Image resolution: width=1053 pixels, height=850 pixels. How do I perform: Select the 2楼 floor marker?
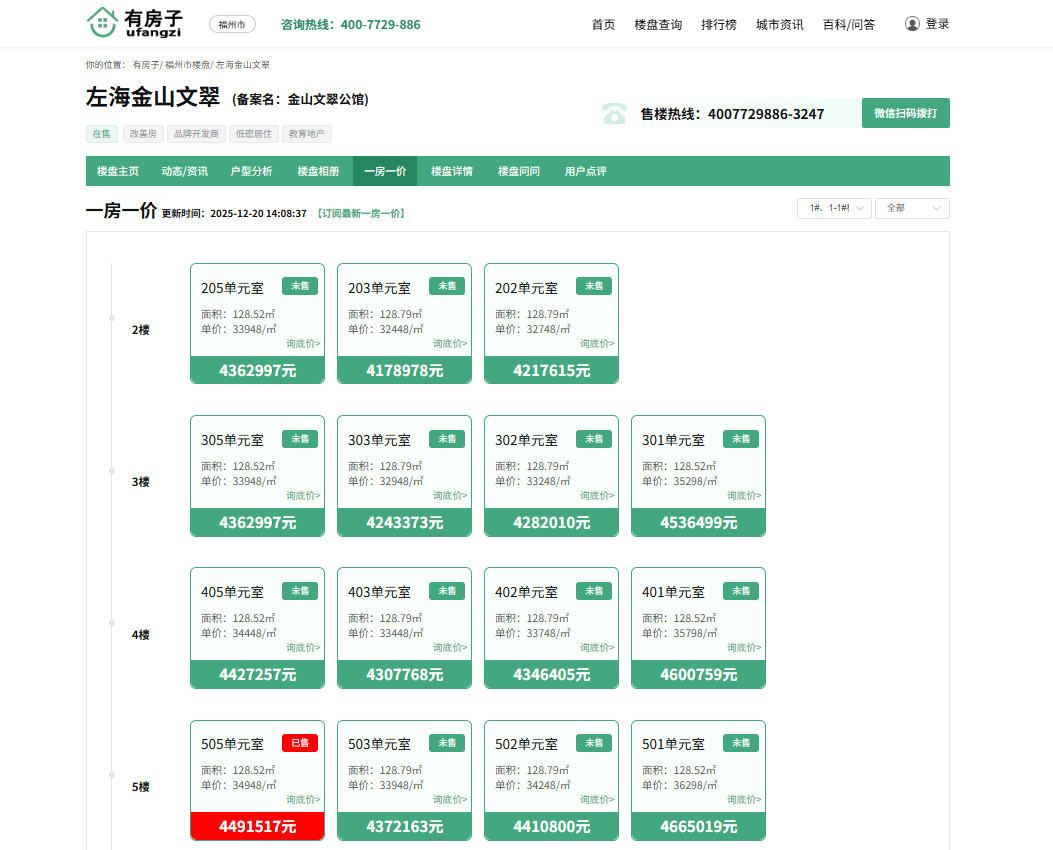[x=140, y=330]
